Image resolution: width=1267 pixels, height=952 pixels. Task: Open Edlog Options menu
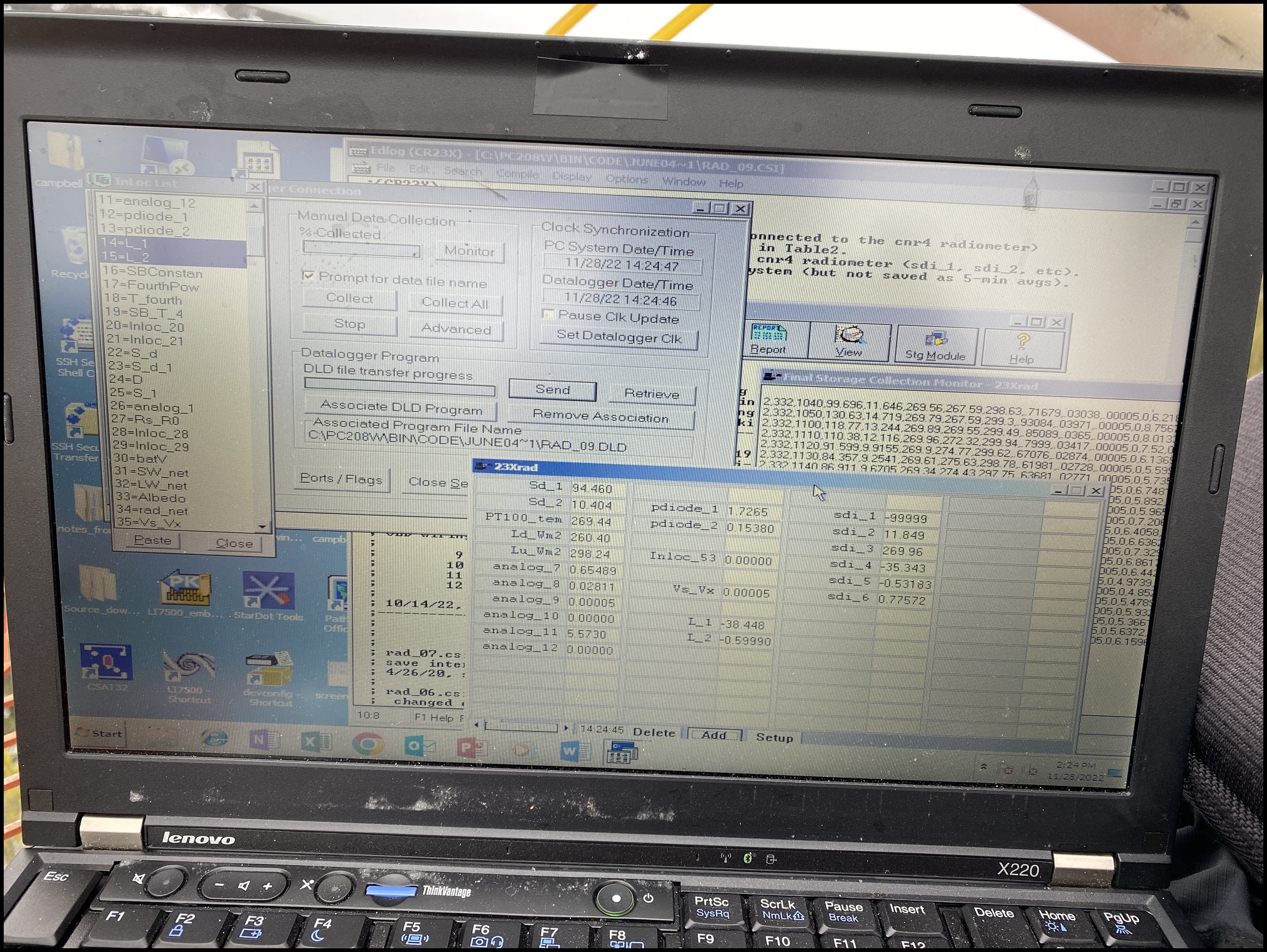[627, 179]
